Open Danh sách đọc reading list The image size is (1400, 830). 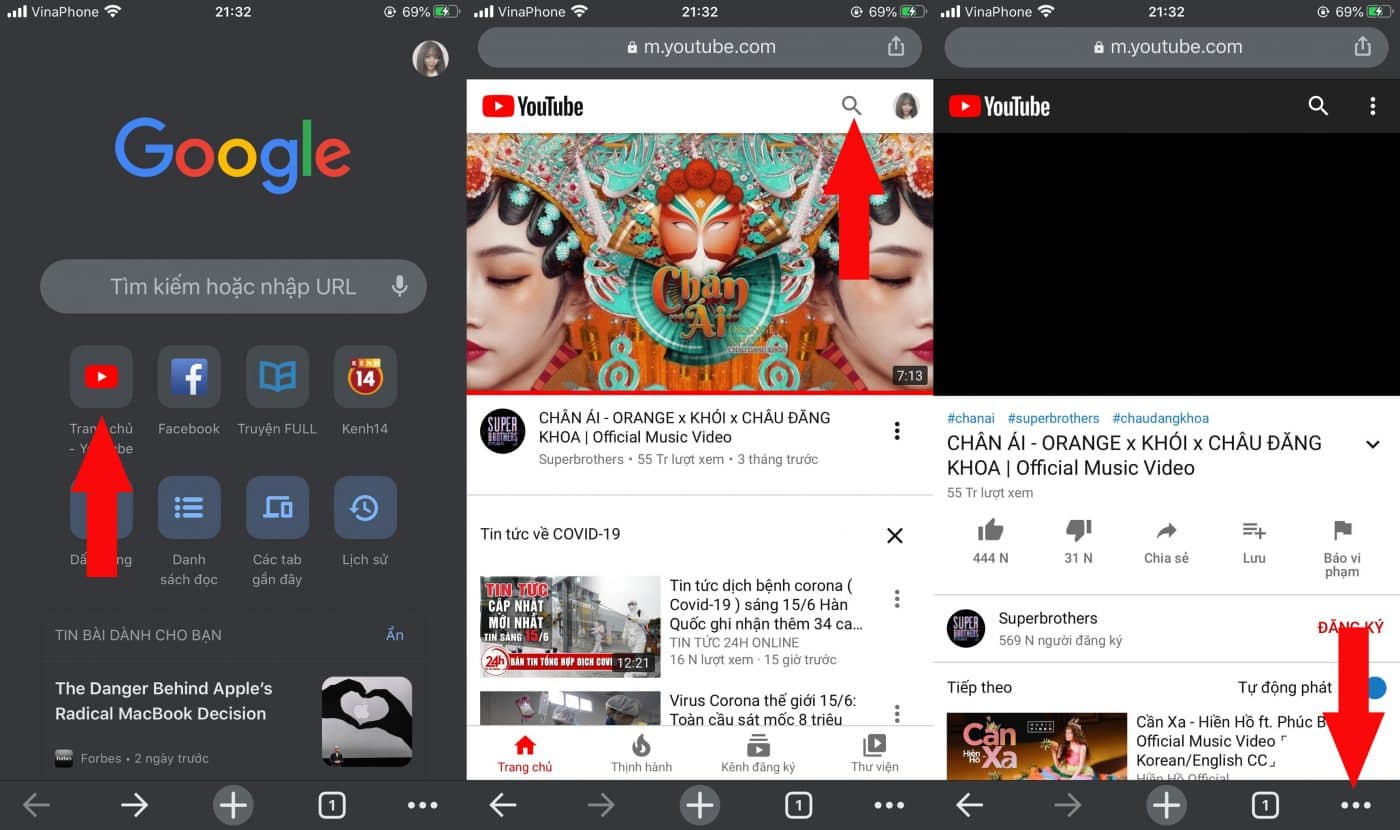point(189,508)
